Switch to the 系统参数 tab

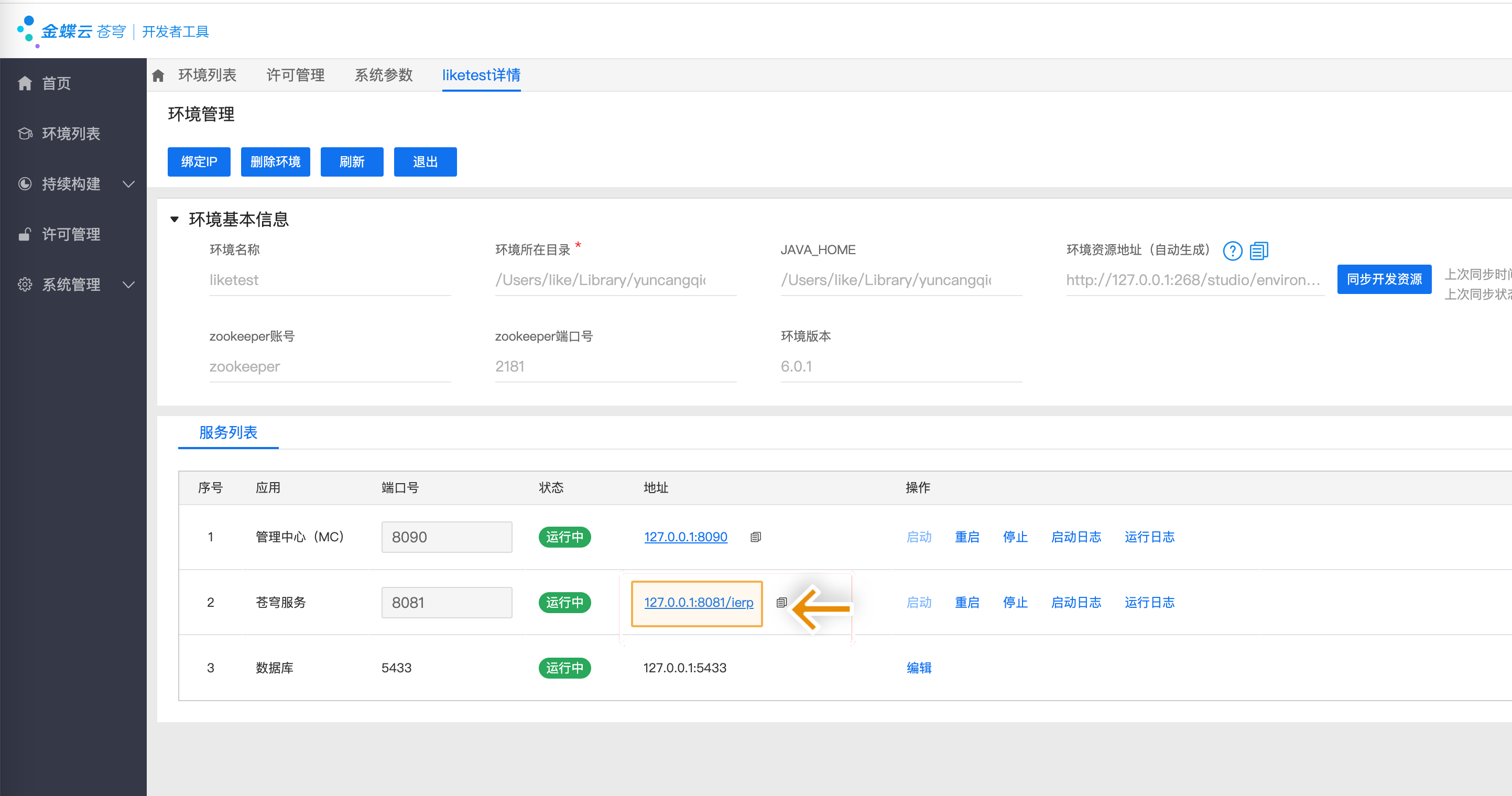tap(383, 75)
